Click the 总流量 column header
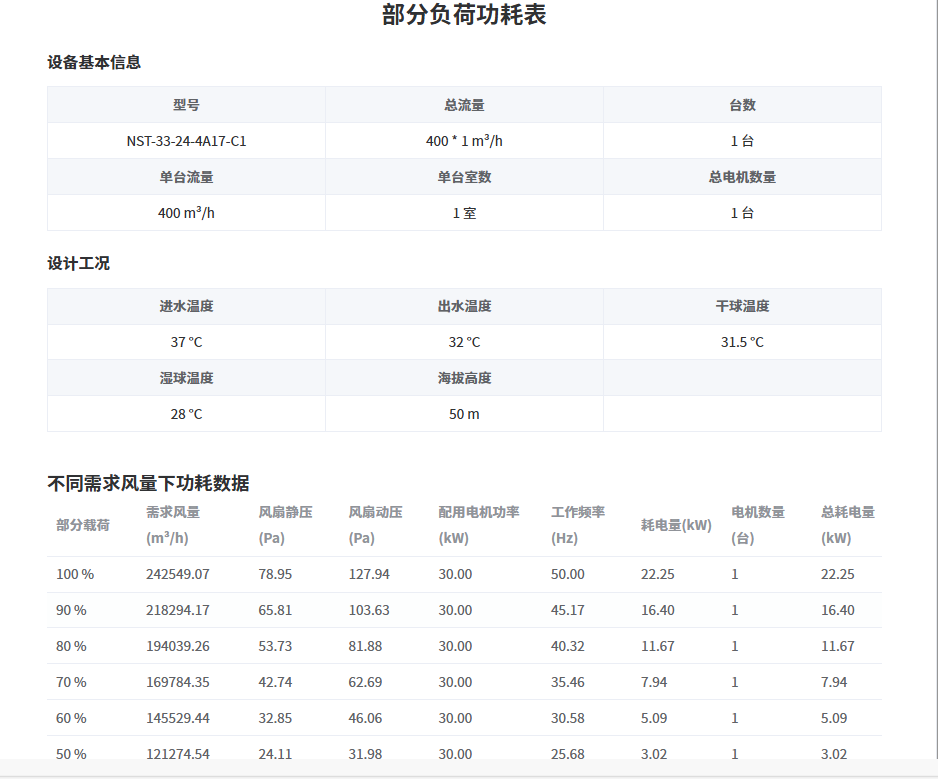Screen dimensions: 938x779 click(x=464, y=105)
